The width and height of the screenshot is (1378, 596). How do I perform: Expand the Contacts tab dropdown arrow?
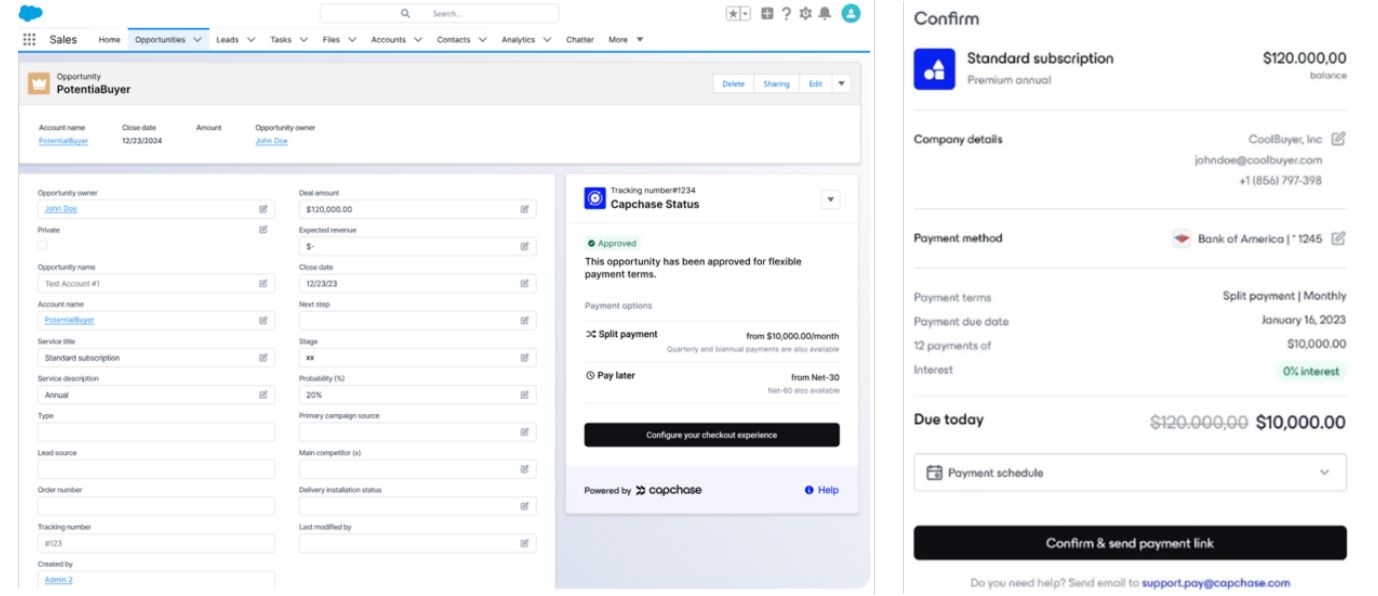(x=481, y=40)
